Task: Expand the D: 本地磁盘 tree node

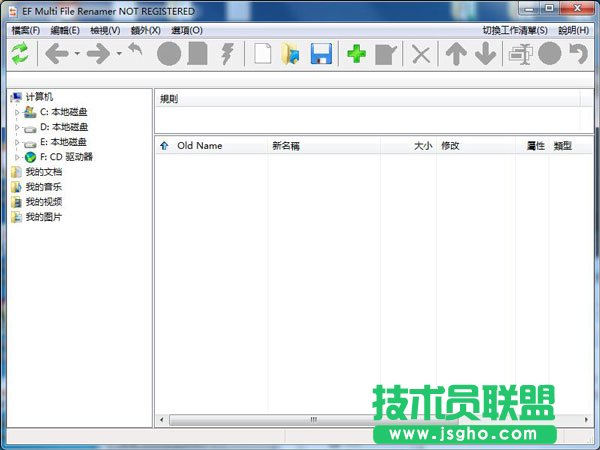Action: click(17, 128)
